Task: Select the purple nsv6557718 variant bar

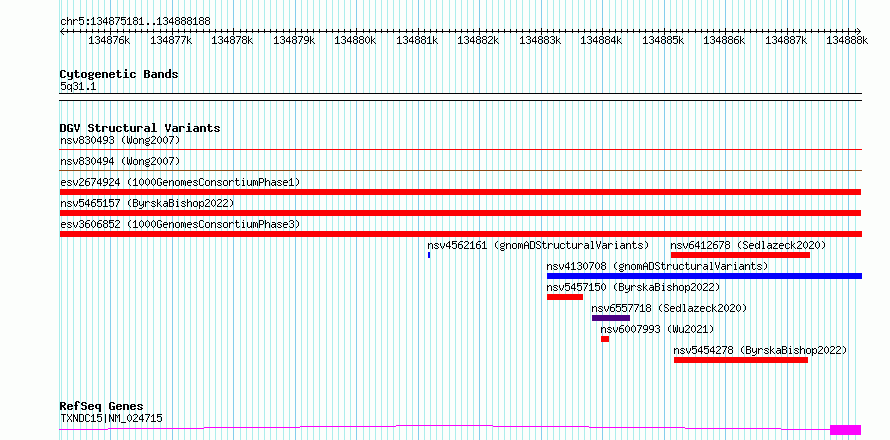Action: coord(611,318)
